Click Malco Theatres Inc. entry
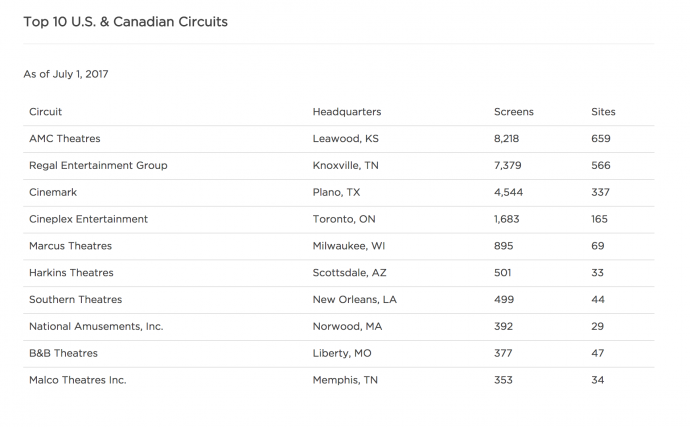690x427 pixels. [x=78, y=380]
